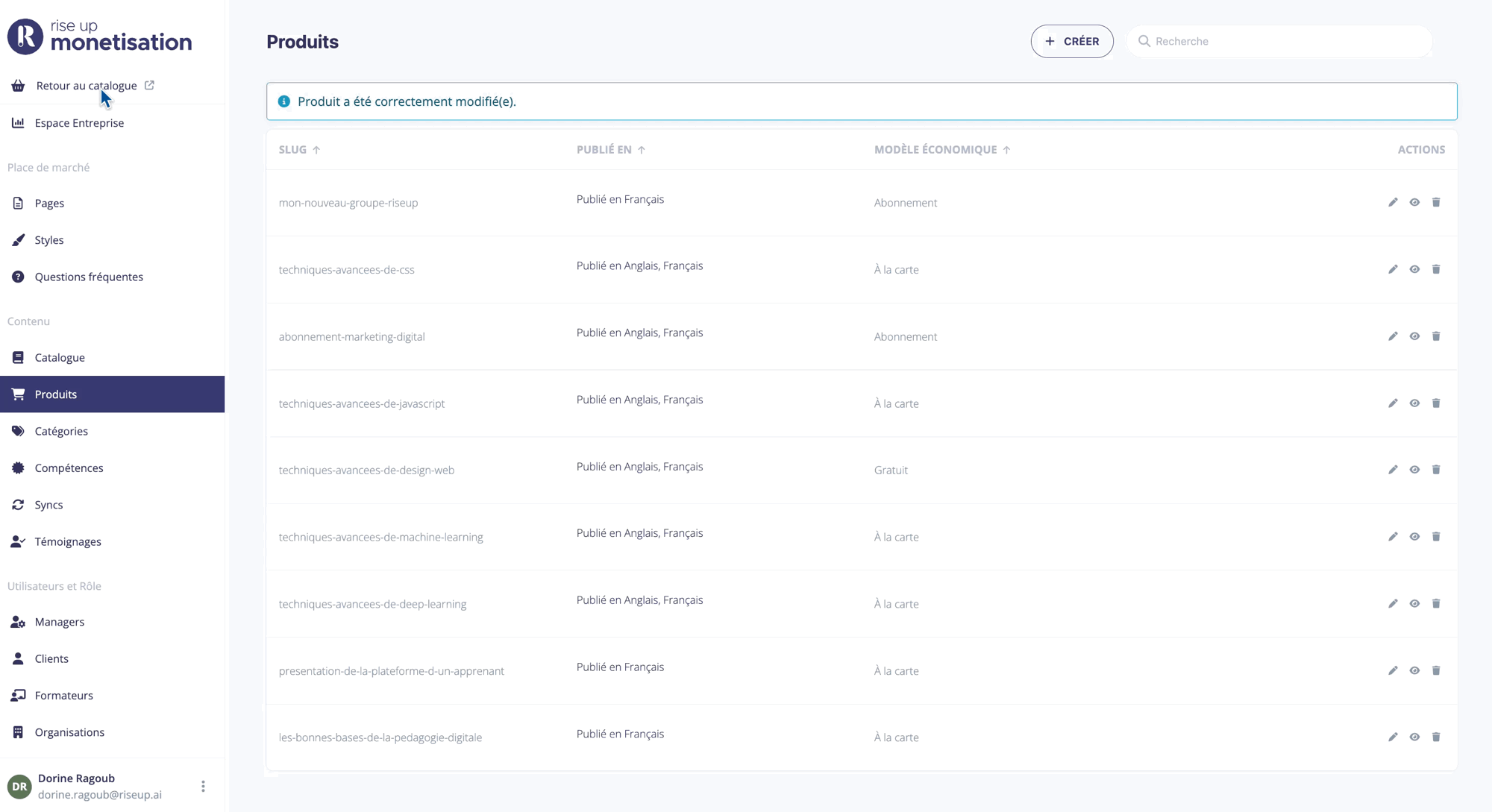Edit the mon-nouveau-groupe-riseup product via pencil icon
This screenshot has height=812, width=1492.
[x=1393, y=203]
